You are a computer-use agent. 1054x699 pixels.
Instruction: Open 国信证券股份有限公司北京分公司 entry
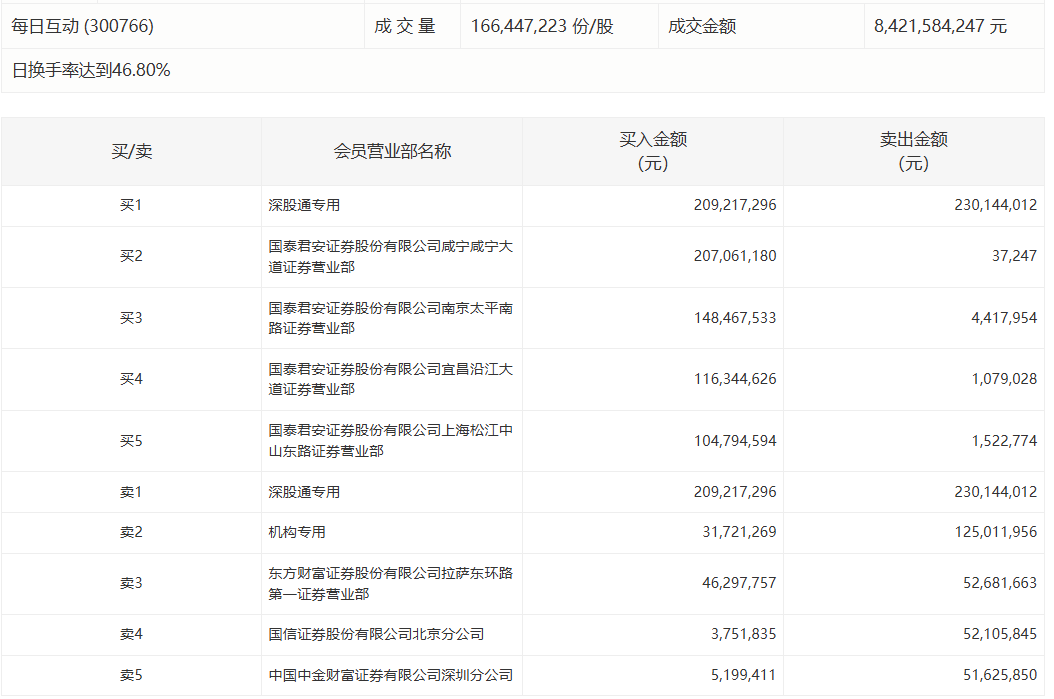point(376,634)
